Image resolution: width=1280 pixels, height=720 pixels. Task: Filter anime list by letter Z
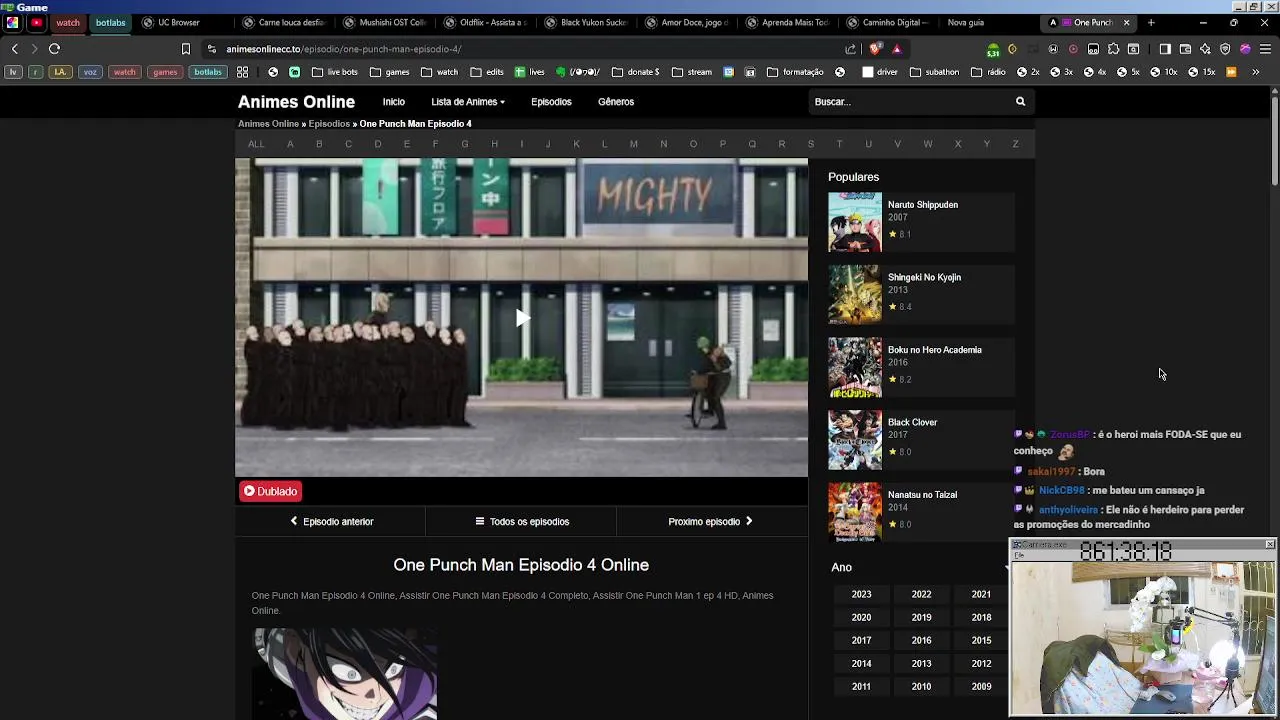(1015, 144)
